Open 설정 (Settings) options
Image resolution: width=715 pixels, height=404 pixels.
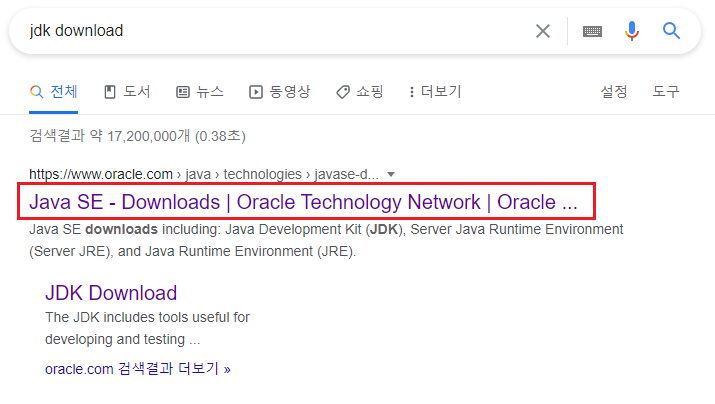click(614, 92)
